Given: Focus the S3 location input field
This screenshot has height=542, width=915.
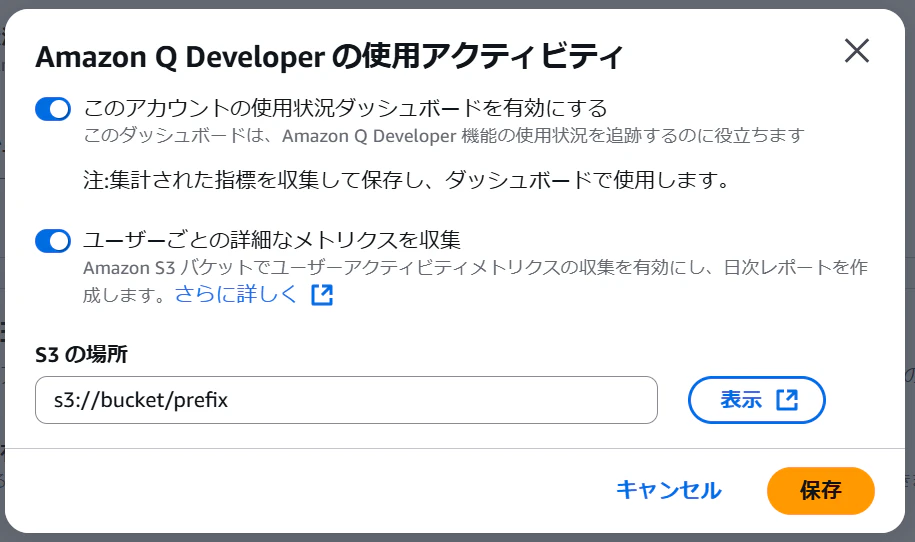Looking at the screenshot, I should pos(346,400).
